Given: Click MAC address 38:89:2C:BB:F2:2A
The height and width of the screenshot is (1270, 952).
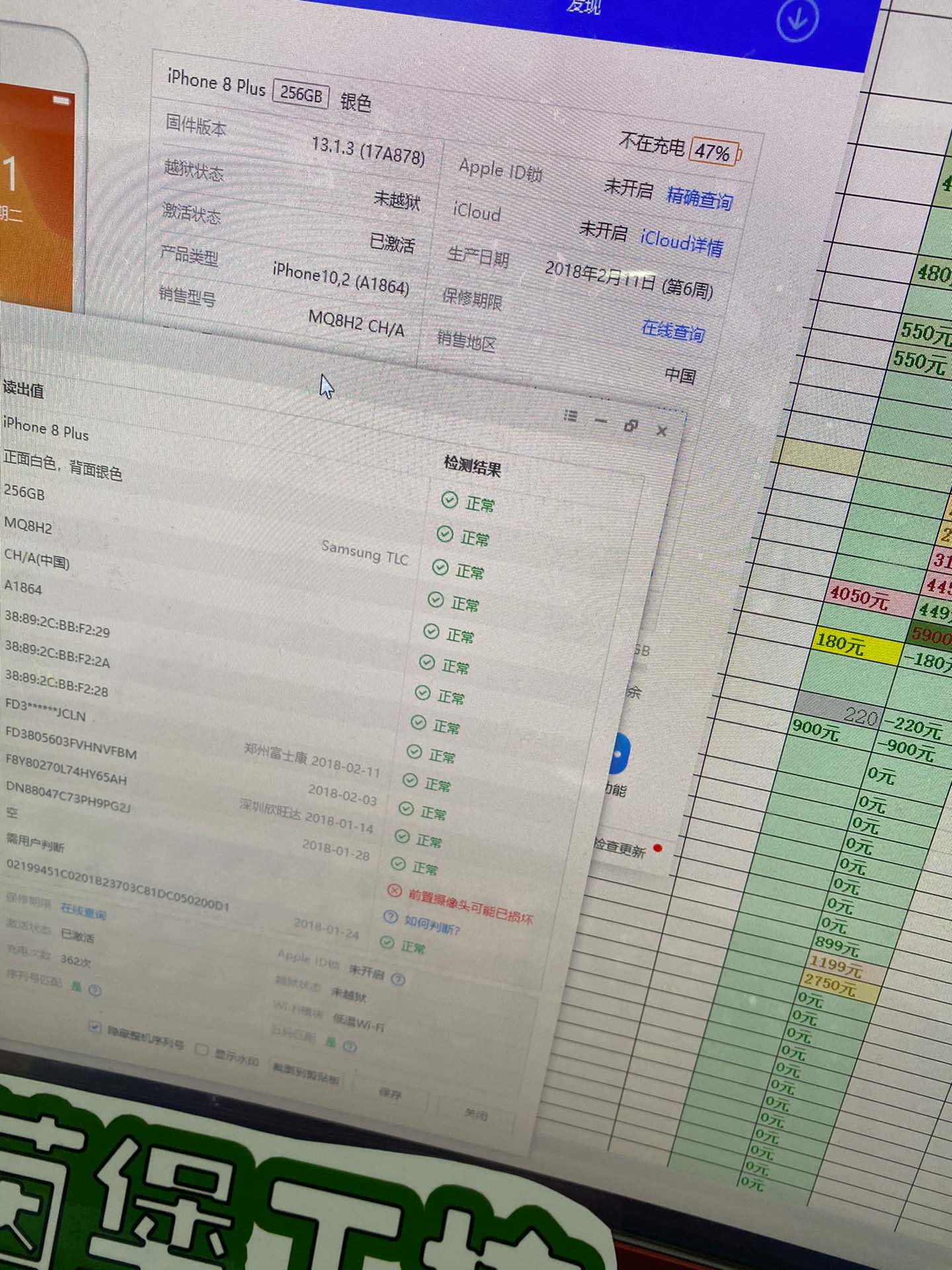Looking at the screenshot, I should coord(57,653).
